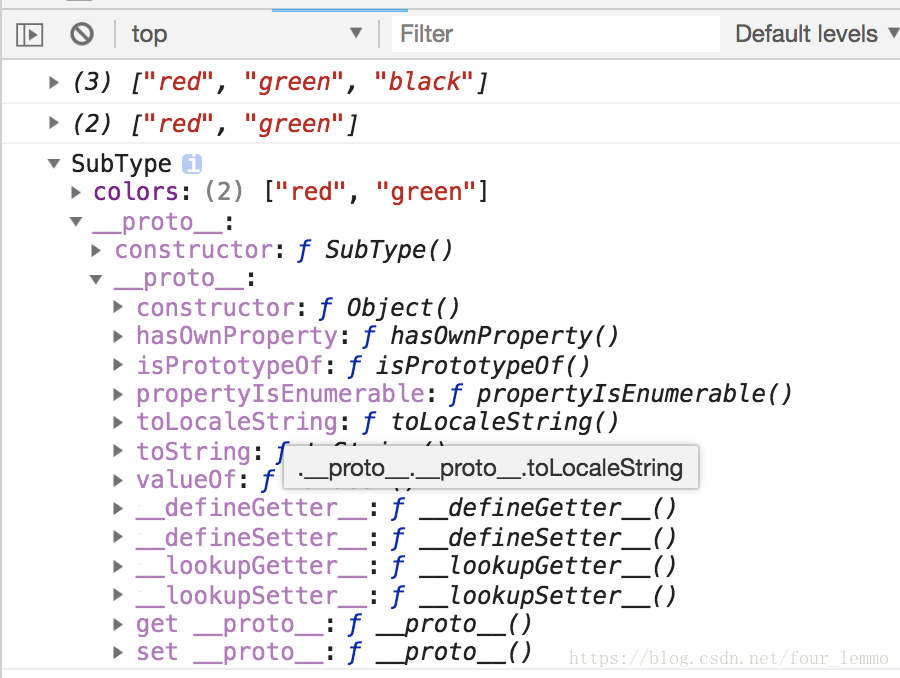Expand the __defineGetter__ entry

coord(119,508)
